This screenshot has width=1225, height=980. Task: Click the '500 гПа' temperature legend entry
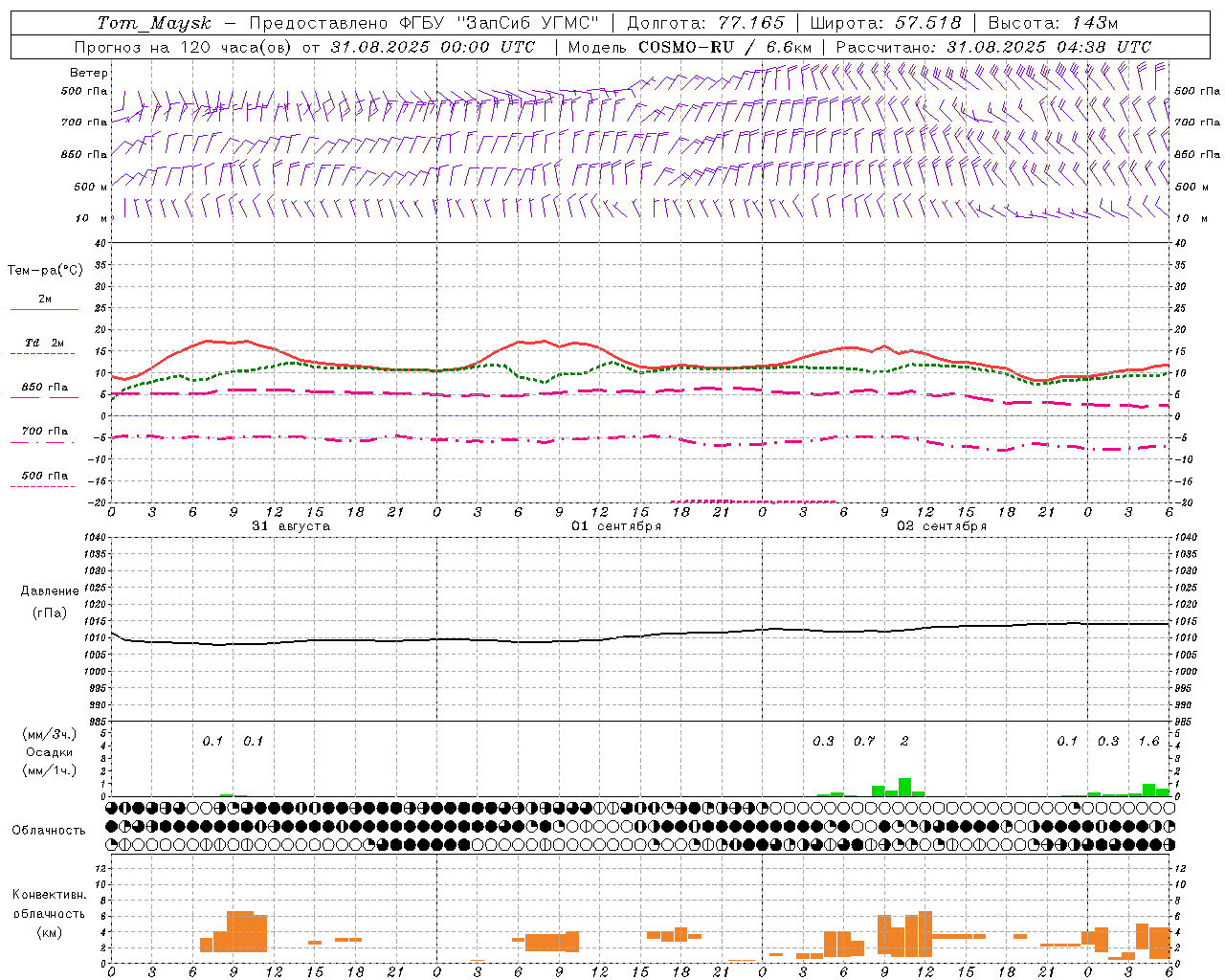45,476
